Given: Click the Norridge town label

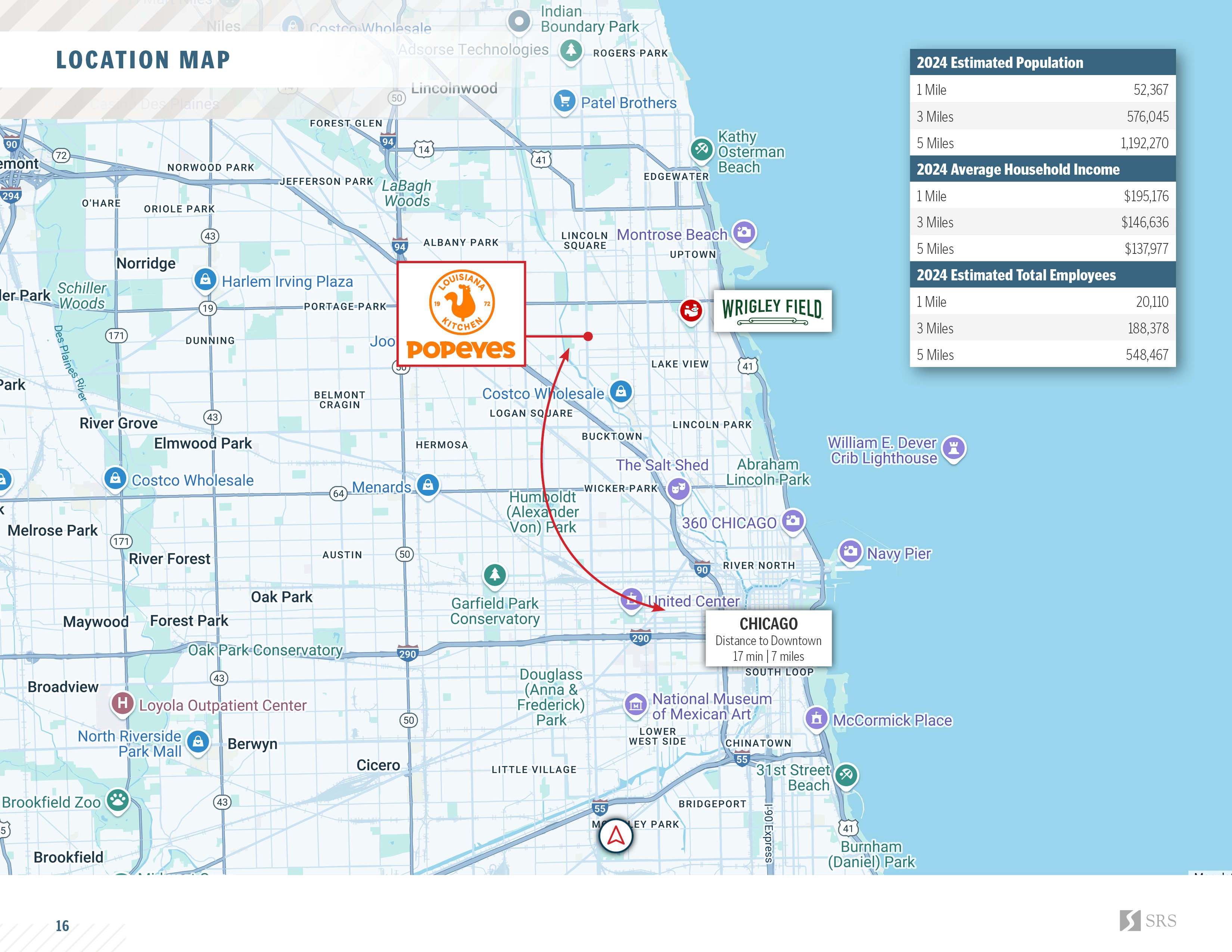Looking at the screenshot, I should pos(146,263).
